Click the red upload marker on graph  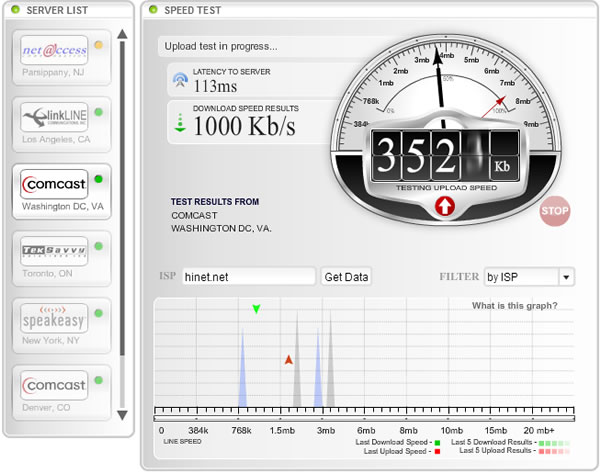(288, 359)
